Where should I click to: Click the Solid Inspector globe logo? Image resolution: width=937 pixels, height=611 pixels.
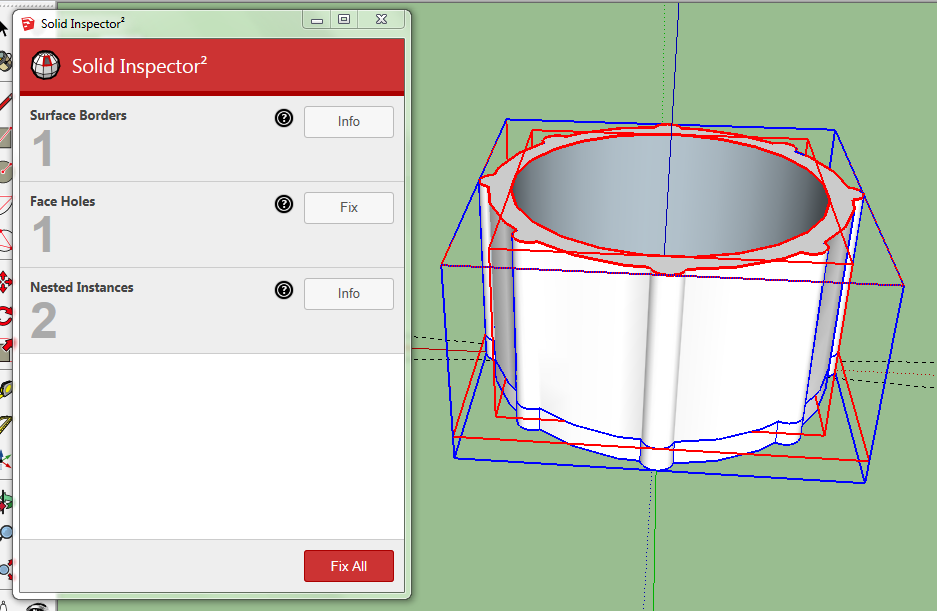pyautogui.click(x=45, y=65)
